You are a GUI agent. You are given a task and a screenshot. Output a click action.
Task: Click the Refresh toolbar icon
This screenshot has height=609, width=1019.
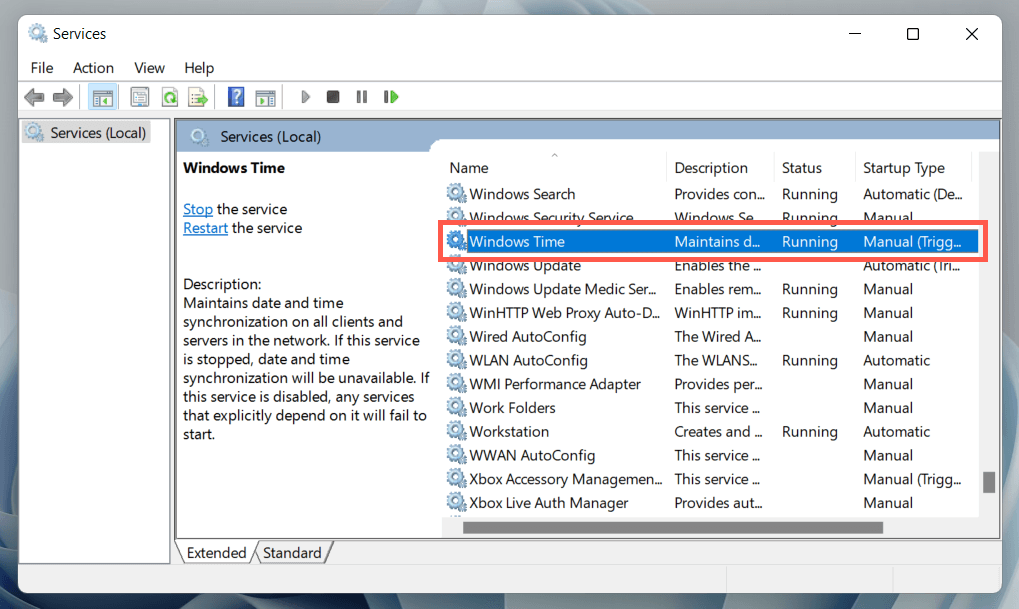click(x=170, y=97)
